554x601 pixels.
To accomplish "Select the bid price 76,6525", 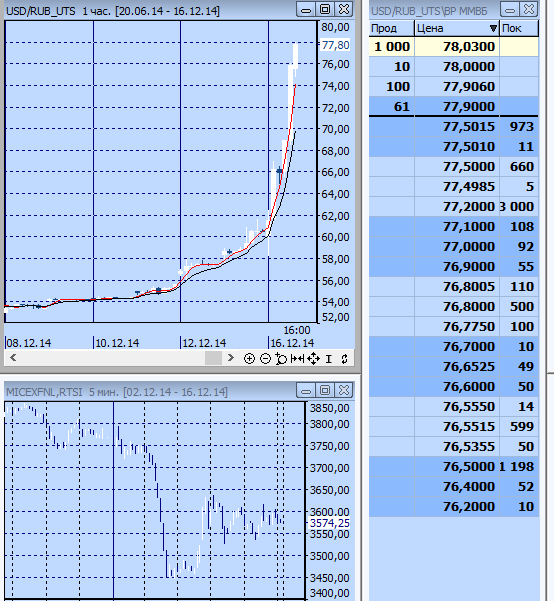I will click(469, 366).
